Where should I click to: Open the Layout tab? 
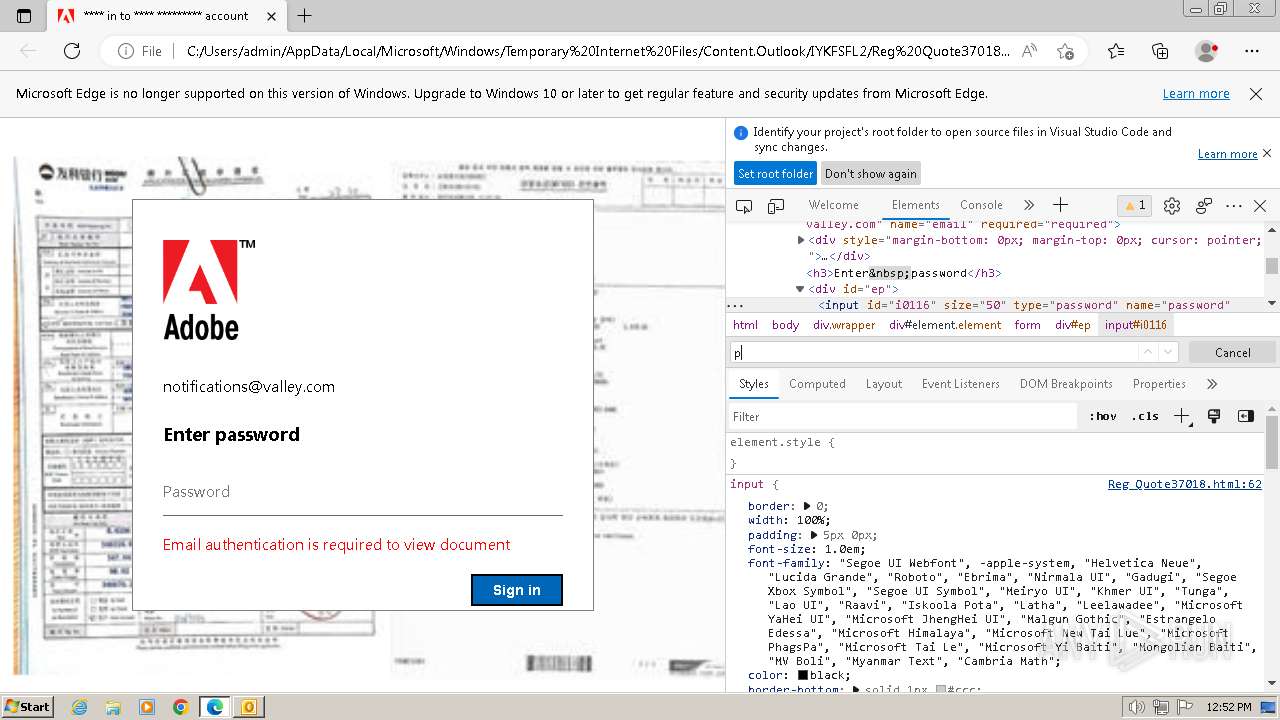pyautogui.click(x=883, y=384)
